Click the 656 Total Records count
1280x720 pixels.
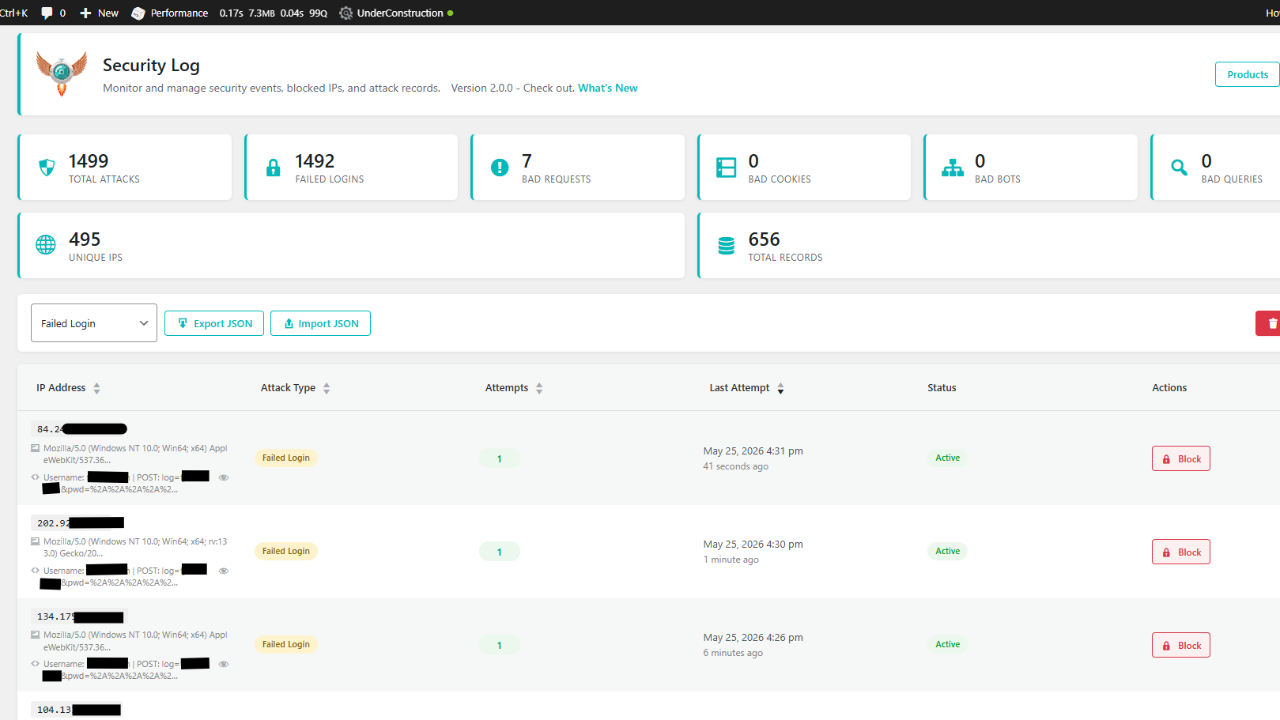pyautogui.click(x=764, y=239)
